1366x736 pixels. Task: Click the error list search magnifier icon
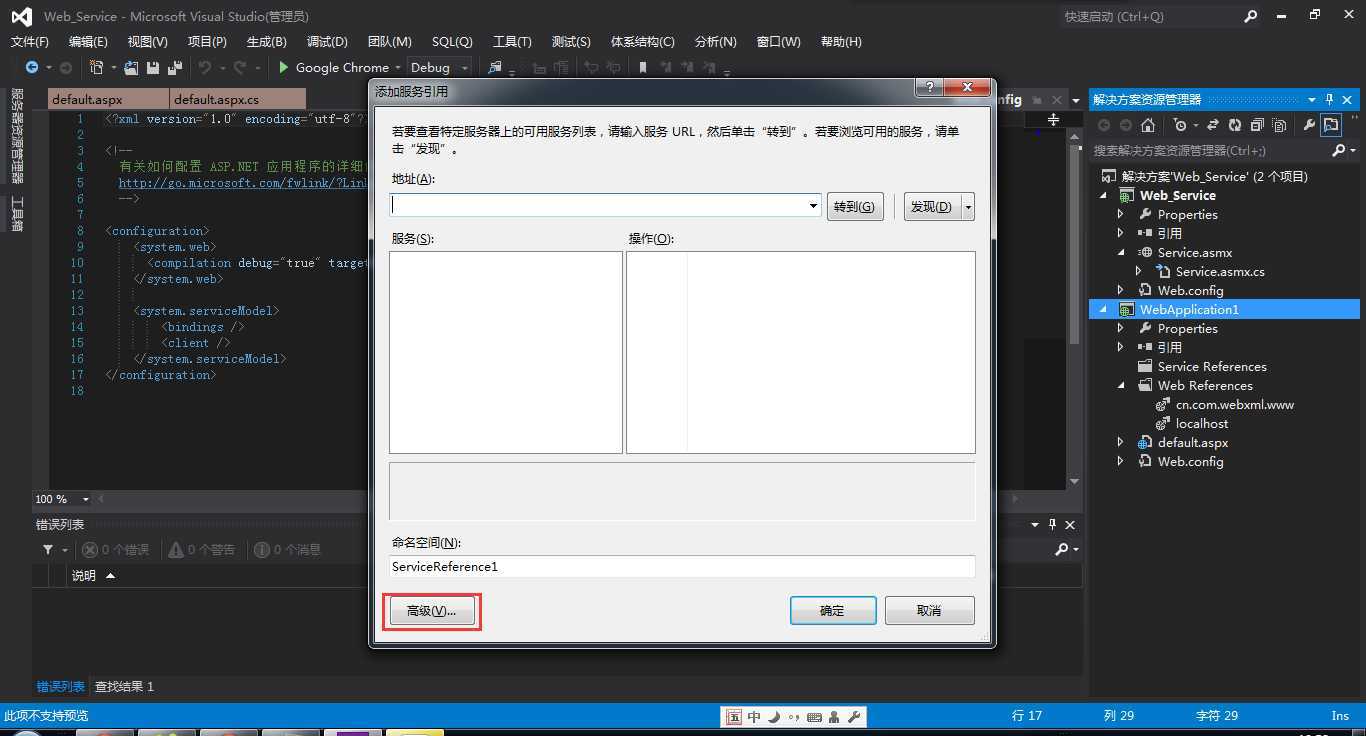(x=1062, y=549)
